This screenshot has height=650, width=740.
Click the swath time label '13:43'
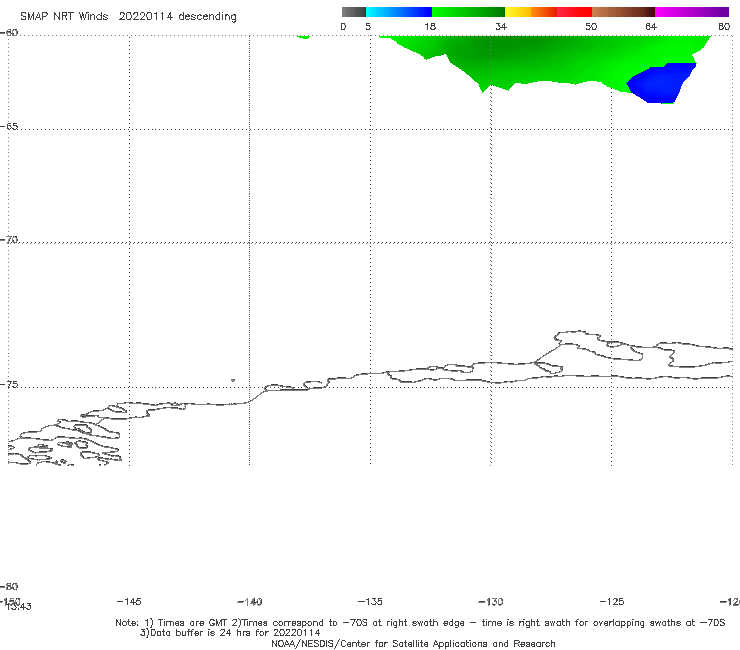pyautogui.click(x=19, y=607)
